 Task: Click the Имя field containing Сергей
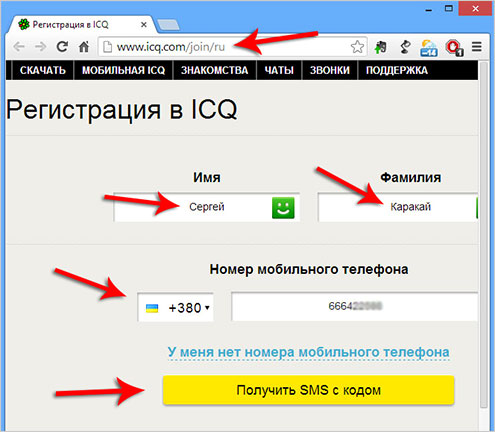(206, 207)
